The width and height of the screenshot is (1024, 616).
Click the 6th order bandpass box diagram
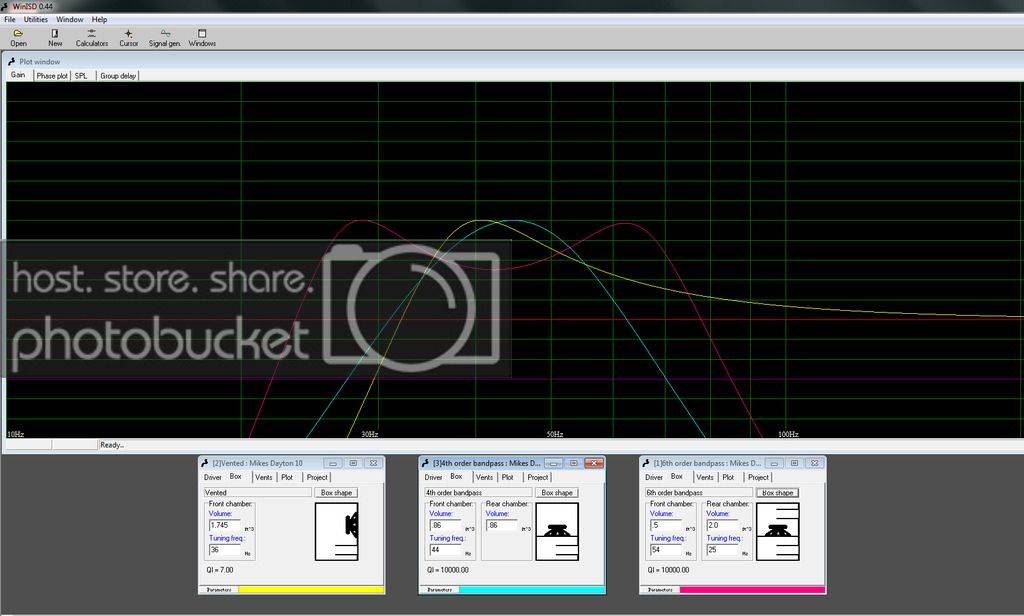point(778,531)
